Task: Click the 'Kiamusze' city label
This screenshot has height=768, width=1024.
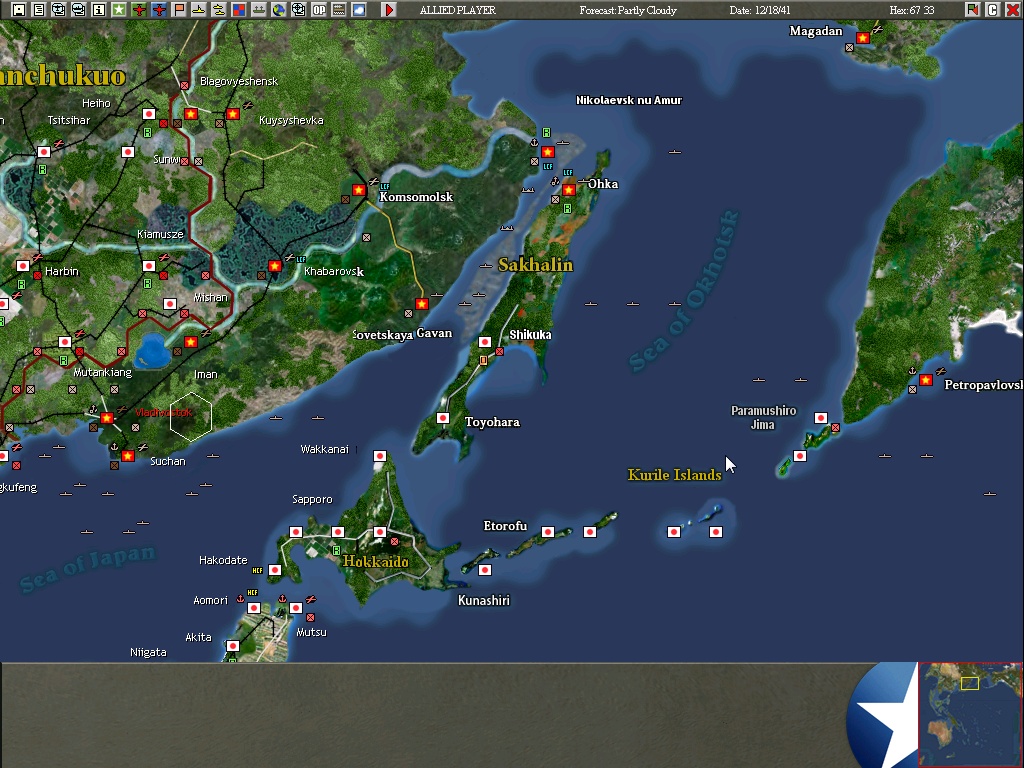Action: point(160,234)
